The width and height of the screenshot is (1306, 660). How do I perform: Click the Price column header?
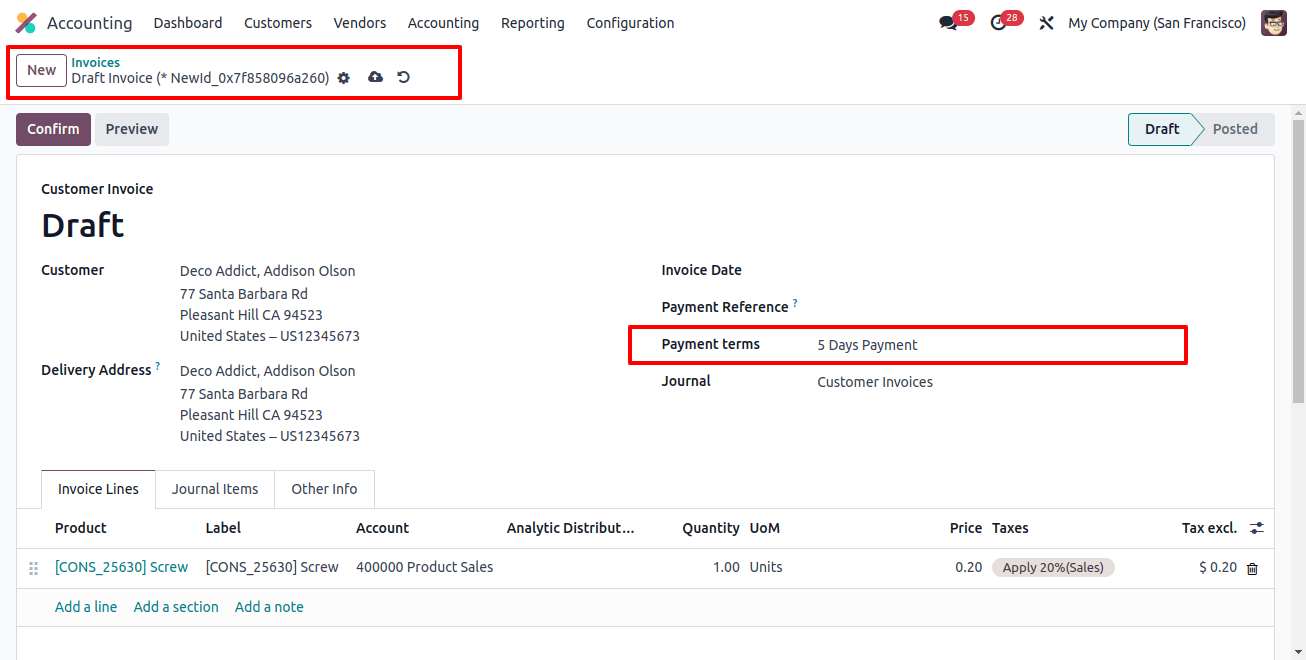(966, 528)
